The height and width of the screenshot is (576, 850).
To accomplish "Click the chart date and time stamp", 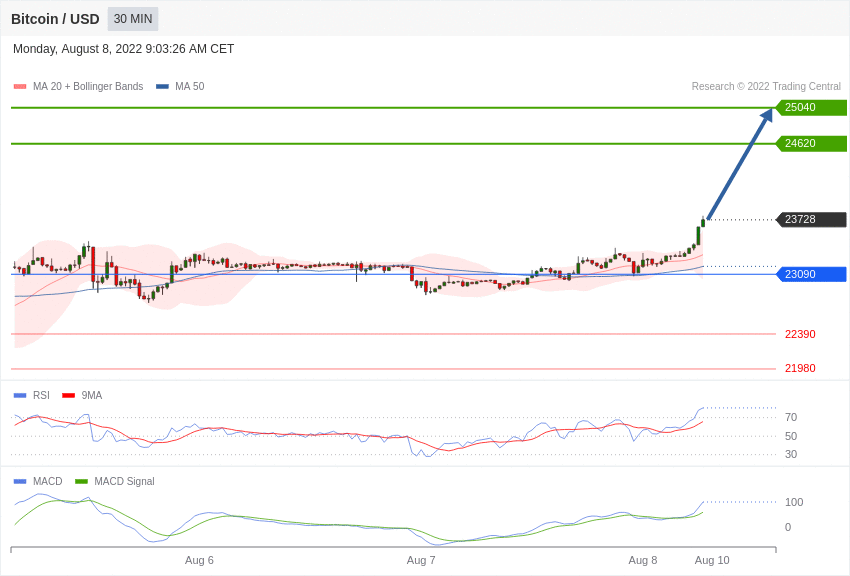I will pyautogui.click(x=123, y=49).
